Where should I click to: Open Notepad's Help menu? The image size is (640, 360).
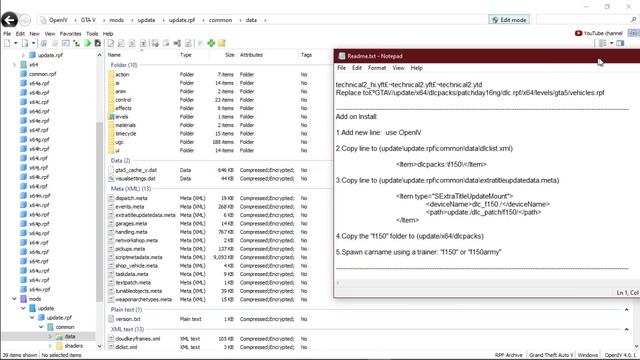click(x=416, y=68)
